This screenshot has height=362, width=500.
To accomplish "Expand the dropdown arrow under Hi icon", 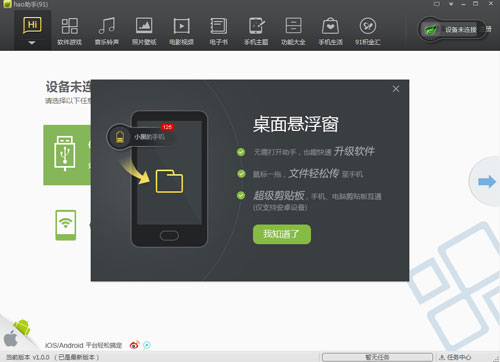I will click(x=32, y=43).
